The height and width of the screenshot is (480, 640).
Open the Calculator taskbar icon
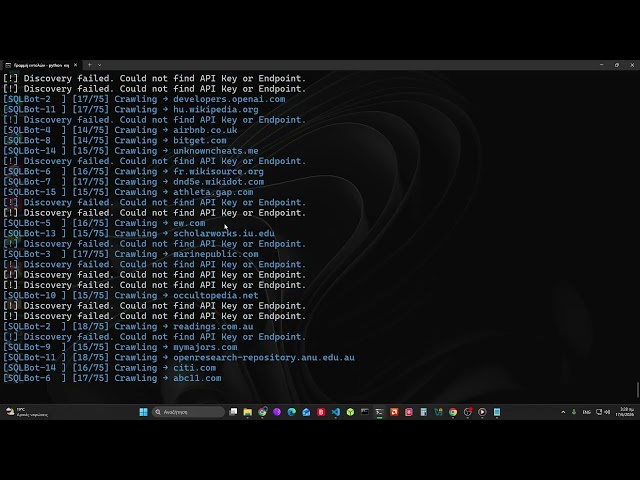pyautogui.click(x=424, y=412)
